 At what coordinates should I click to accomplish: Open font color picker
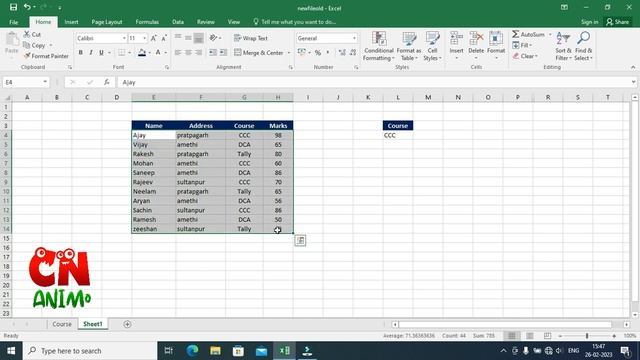tap(158, 53)
